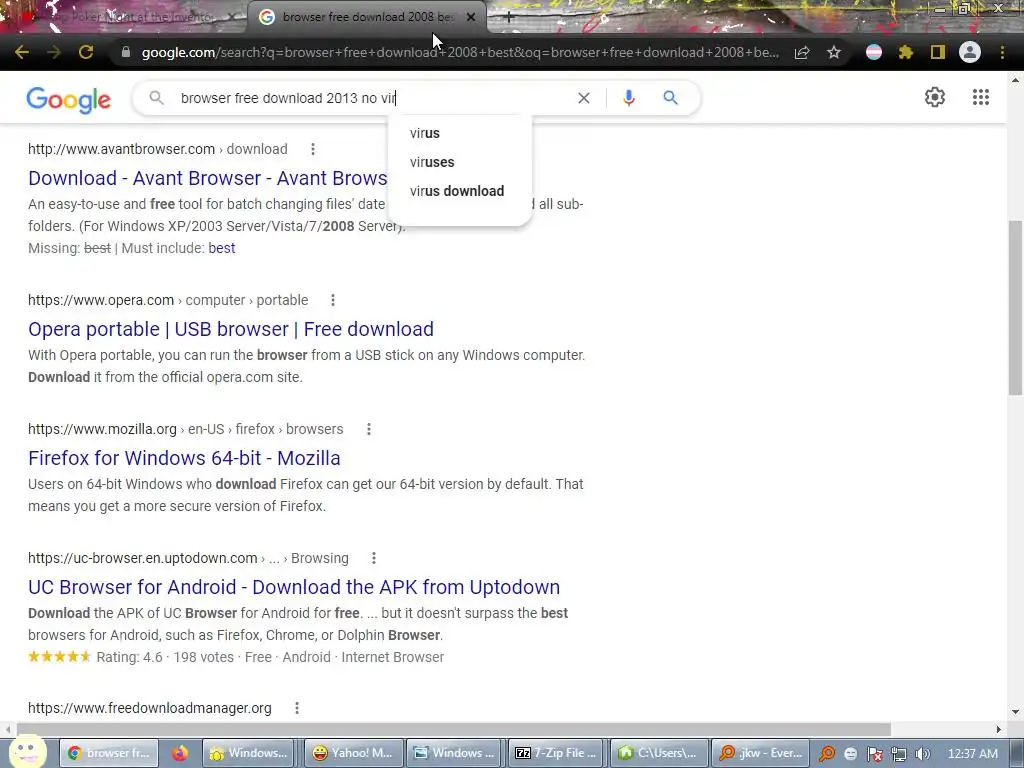Open the Everything search tray icon
This screenshot has width=1024, height=768.
coord(827,754)
